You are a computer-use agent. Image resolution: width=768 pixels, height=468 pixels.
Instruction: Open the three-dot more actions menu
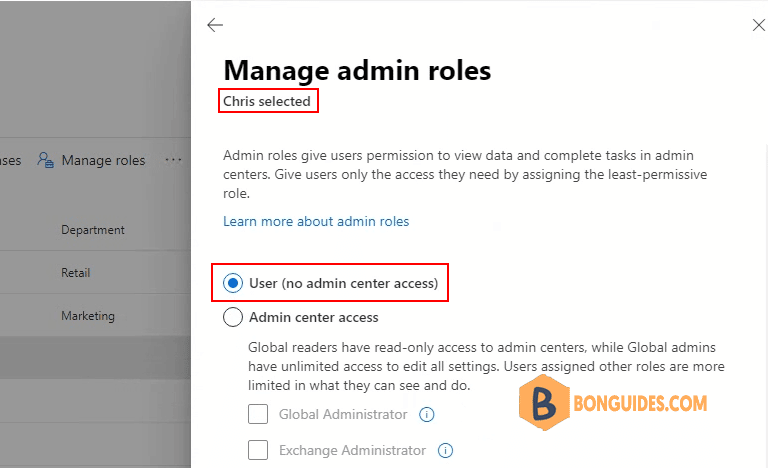coord(173,160)
